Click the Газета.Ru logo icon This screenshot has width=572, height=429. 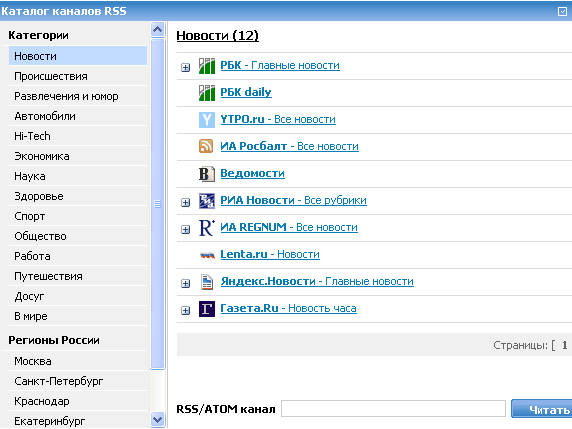click(x=206, y=309)
